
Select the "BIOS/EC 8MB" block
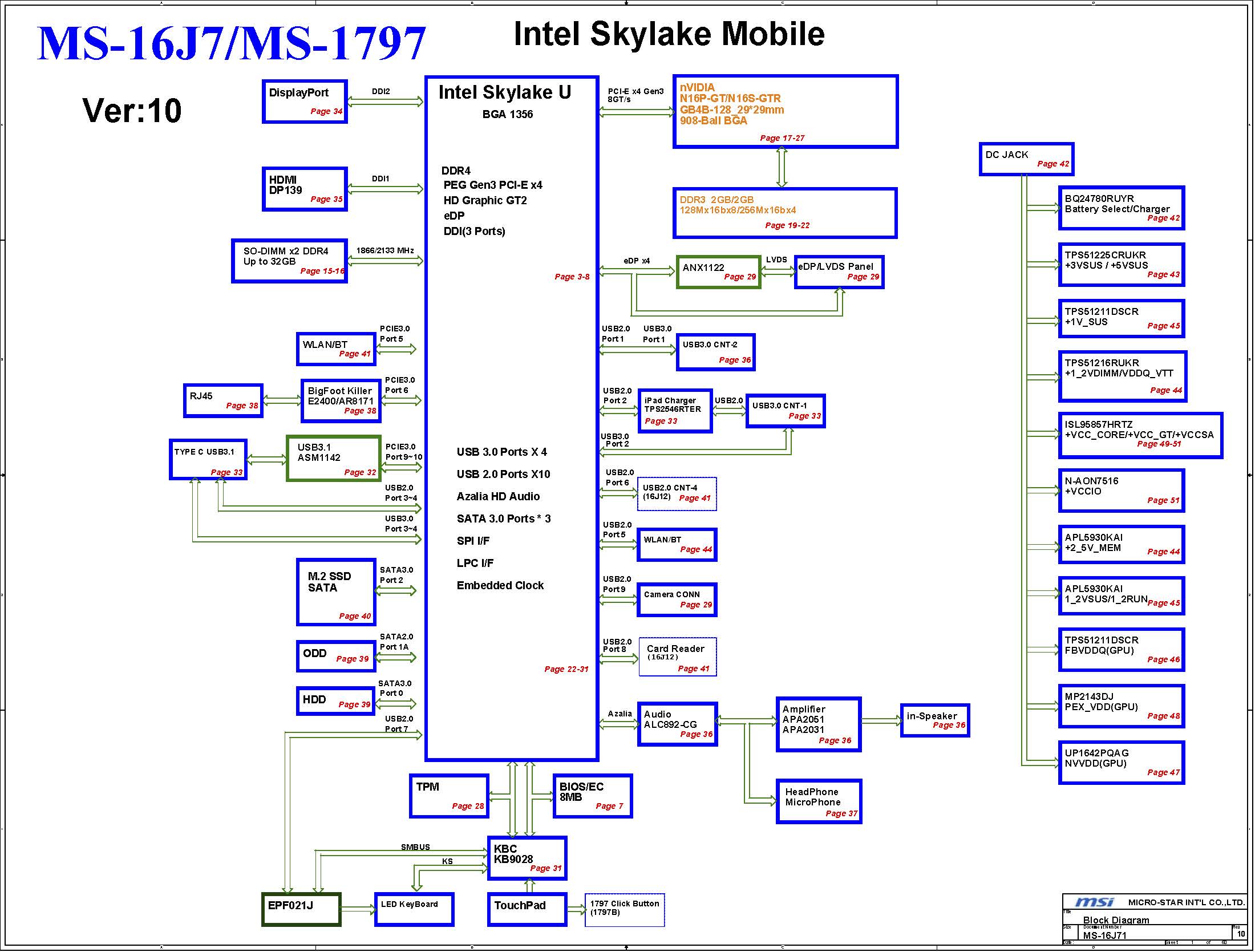click(x=593, y=796)
